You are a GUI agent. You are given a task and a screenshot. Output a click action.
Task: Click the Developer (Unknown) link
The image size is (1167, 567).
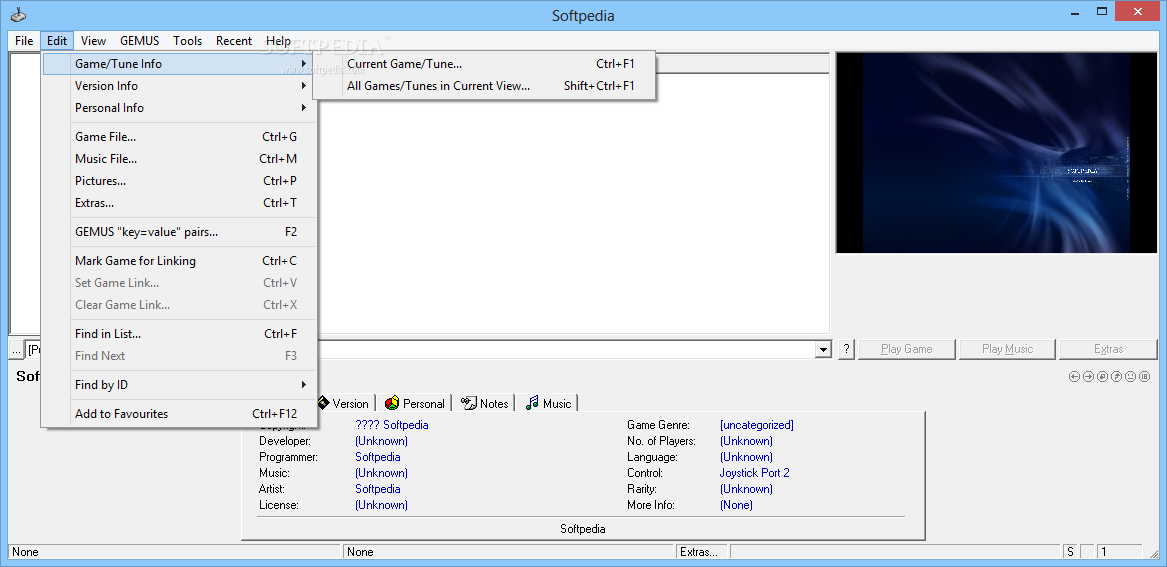(x=381, y=441)
